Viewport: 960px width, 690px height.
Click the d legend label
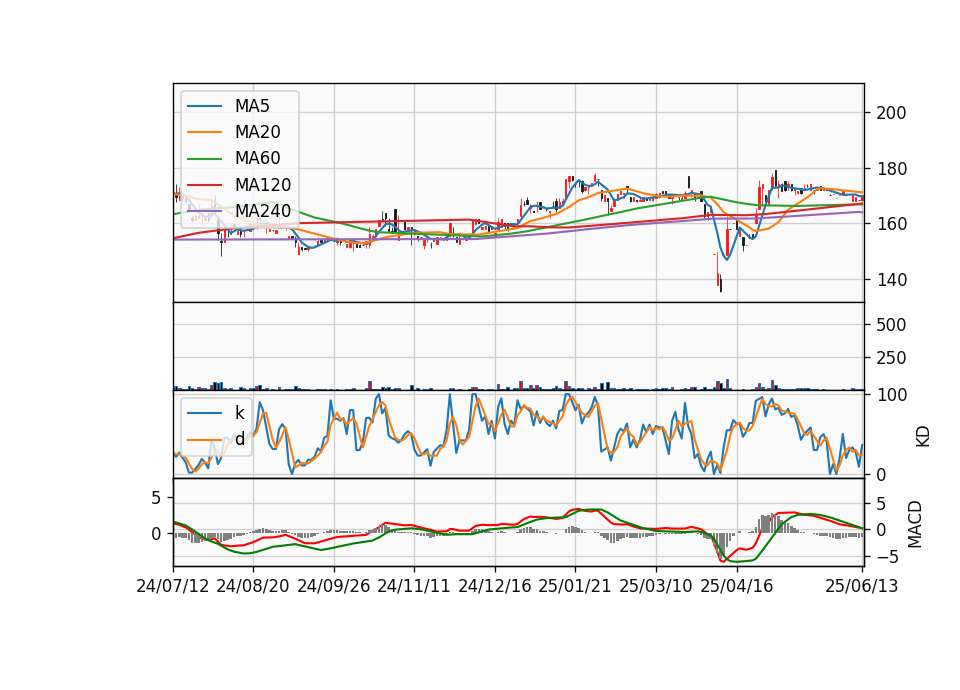click(x=240, y=439)
